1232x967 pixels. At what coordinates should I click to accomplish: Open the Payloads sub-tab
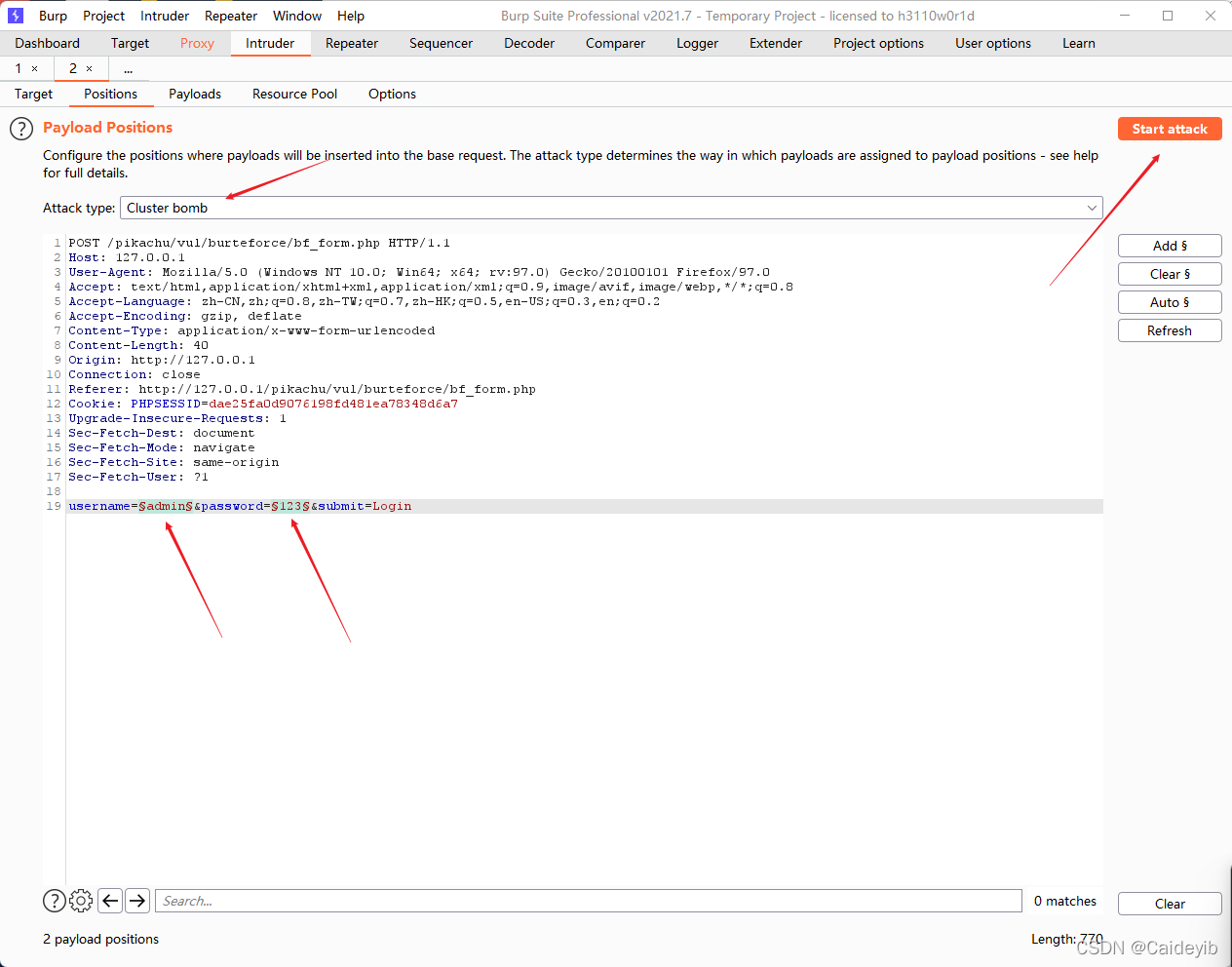click(195, 94)
